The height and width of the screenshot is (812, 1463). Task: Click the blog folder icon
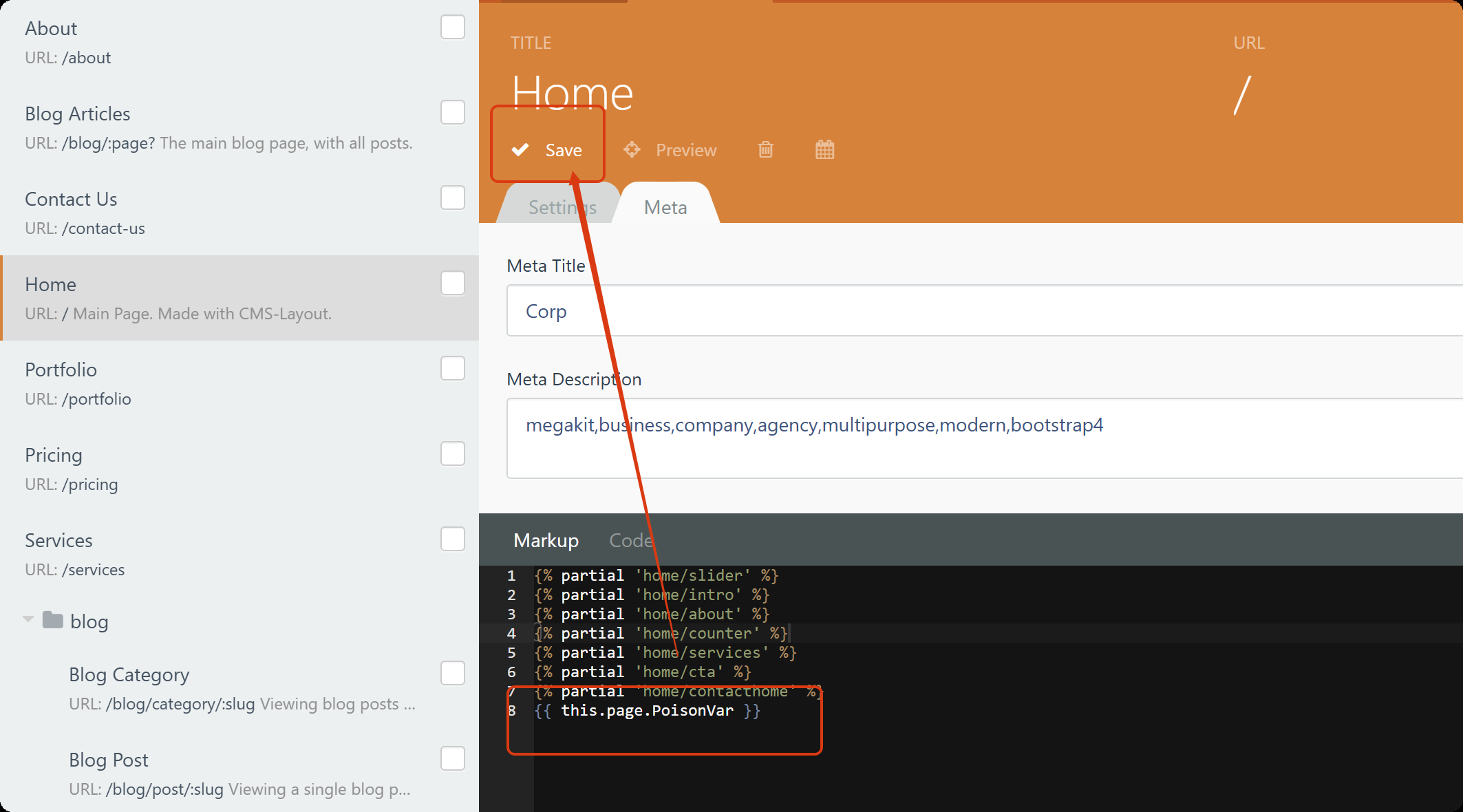53,620
